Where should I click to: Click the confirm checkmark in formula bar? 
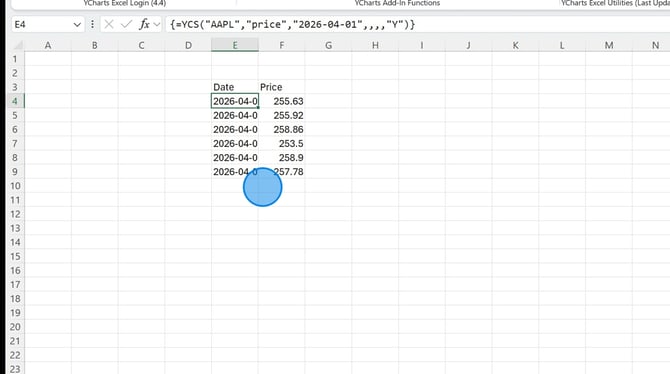126,24
